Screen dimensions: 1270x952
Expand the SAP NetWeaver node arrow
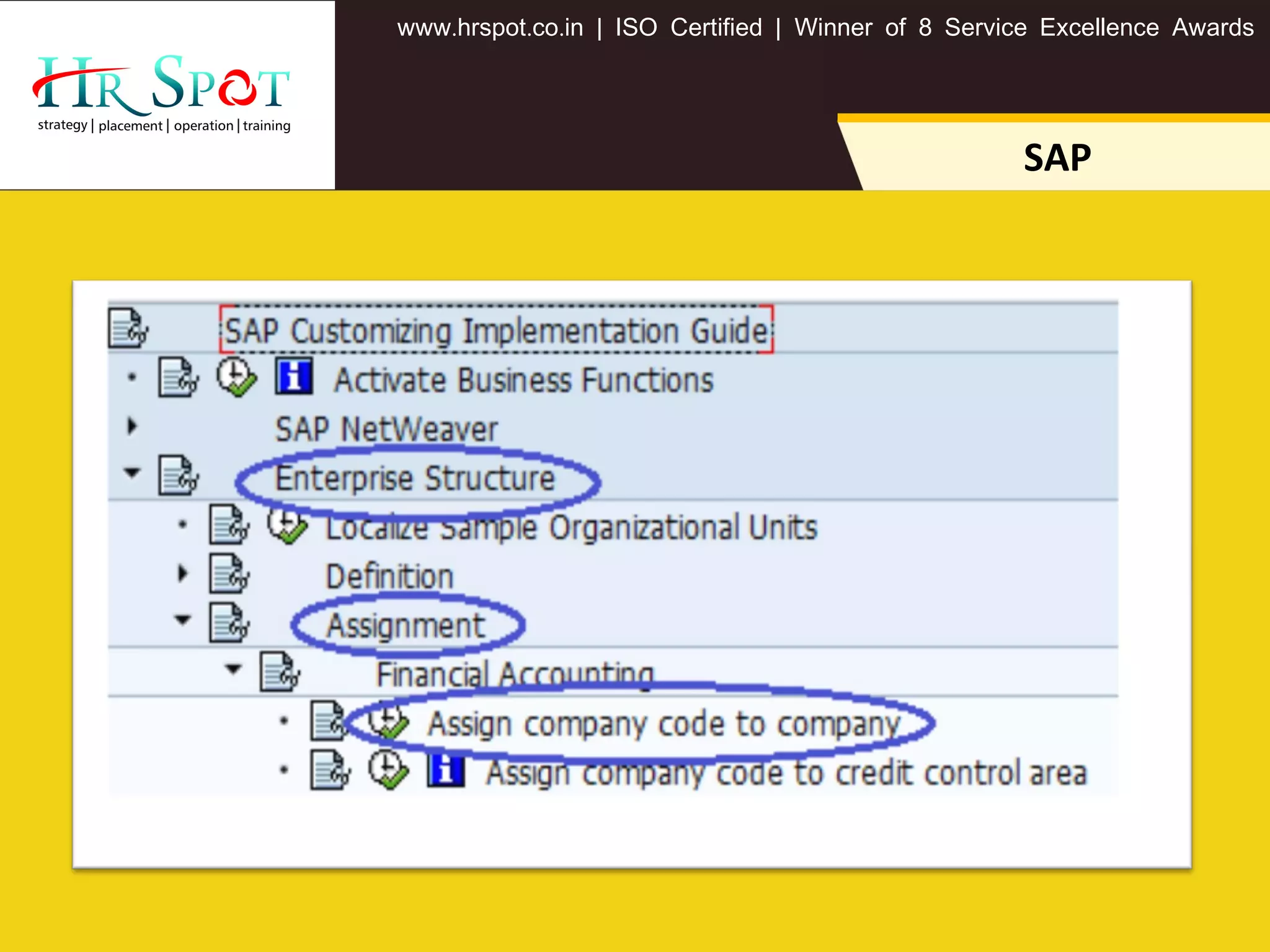[x=131, y=426]
